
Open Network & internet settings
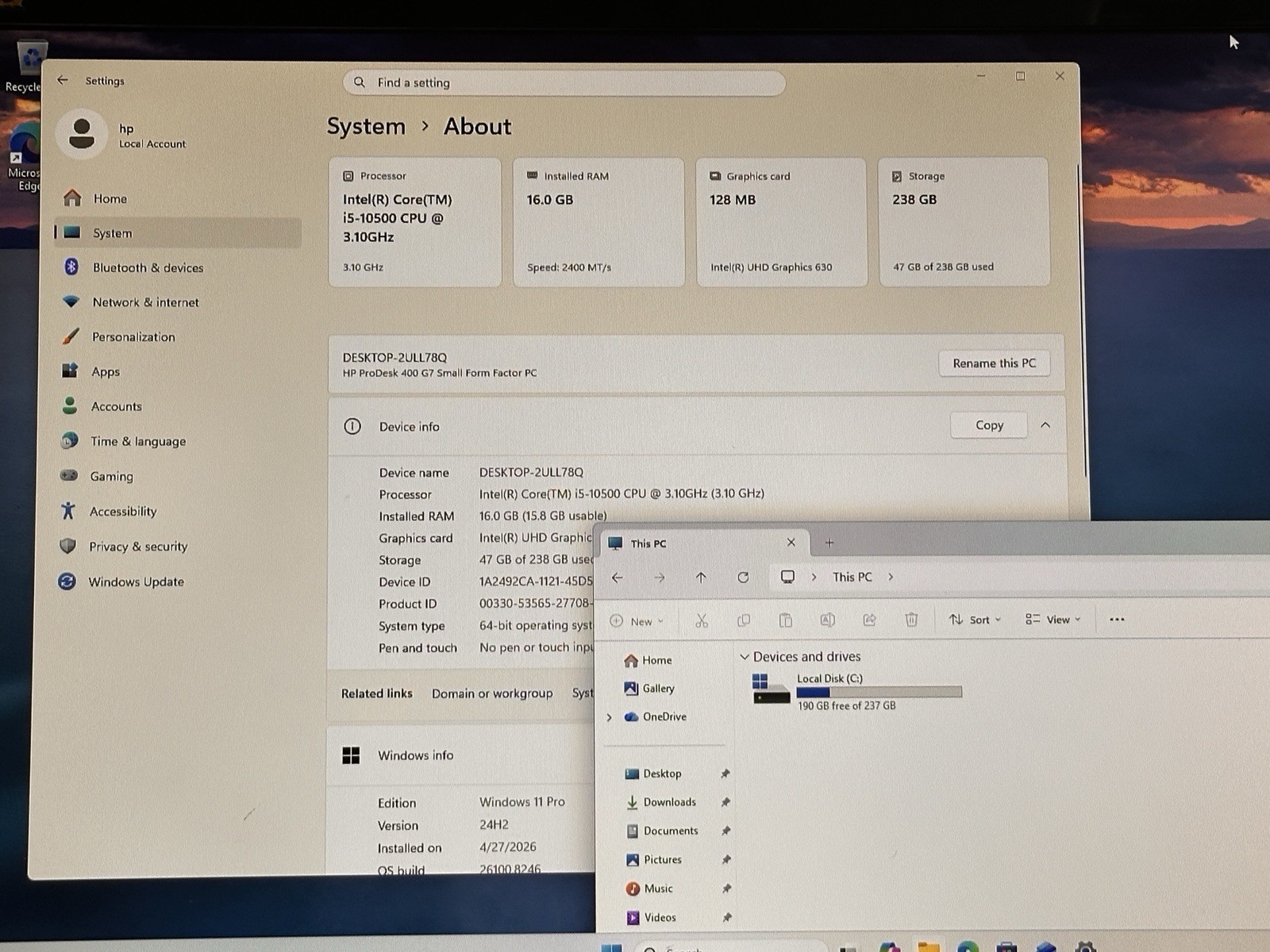pyautogui.click(x=179, y=302)
